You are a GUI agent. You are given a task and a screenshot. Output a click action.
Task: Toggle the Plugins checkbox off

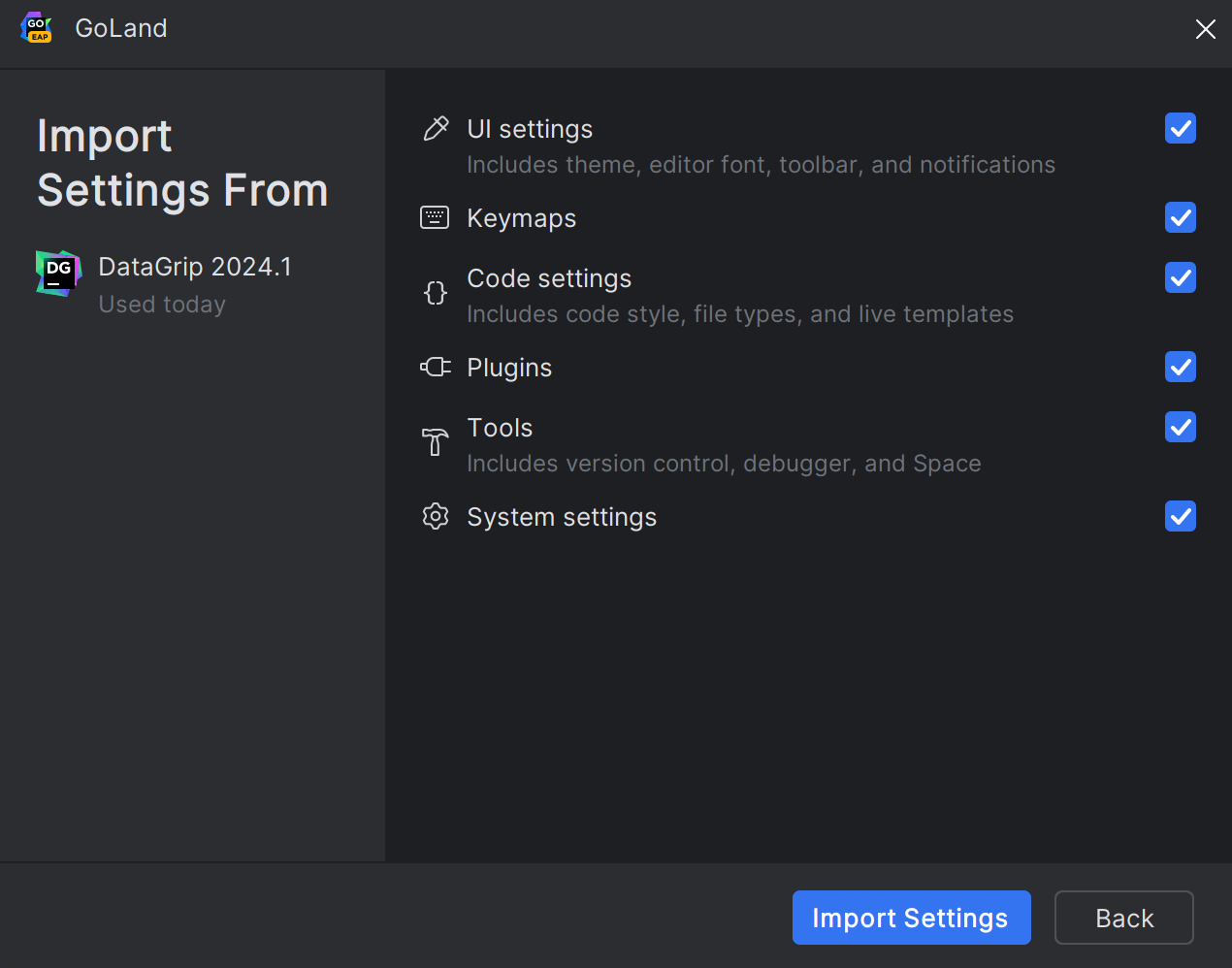point(1180,367)
